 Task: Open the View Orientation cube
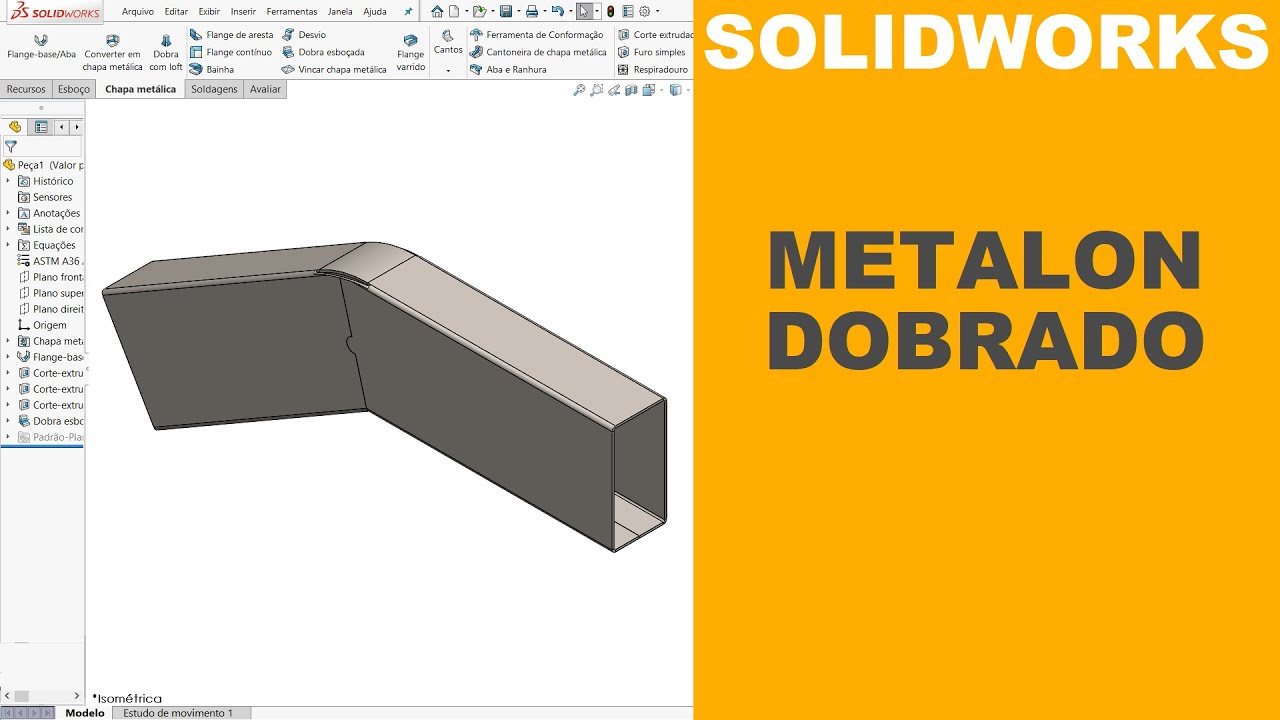648,90
